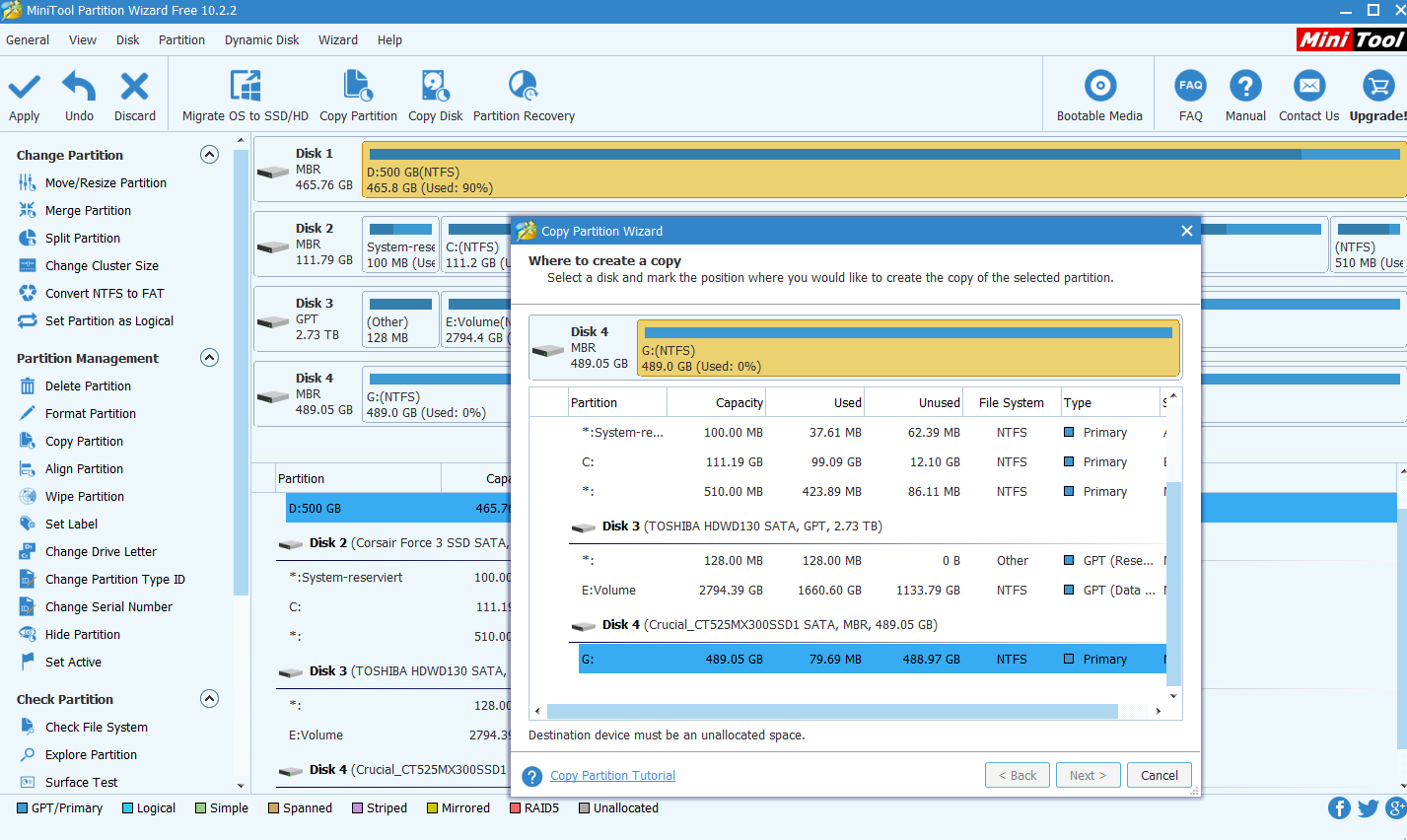Viewport: 1407px width, 840px height.
Task: Collapse the Change Partition section
Action: [x=209, y=155]
